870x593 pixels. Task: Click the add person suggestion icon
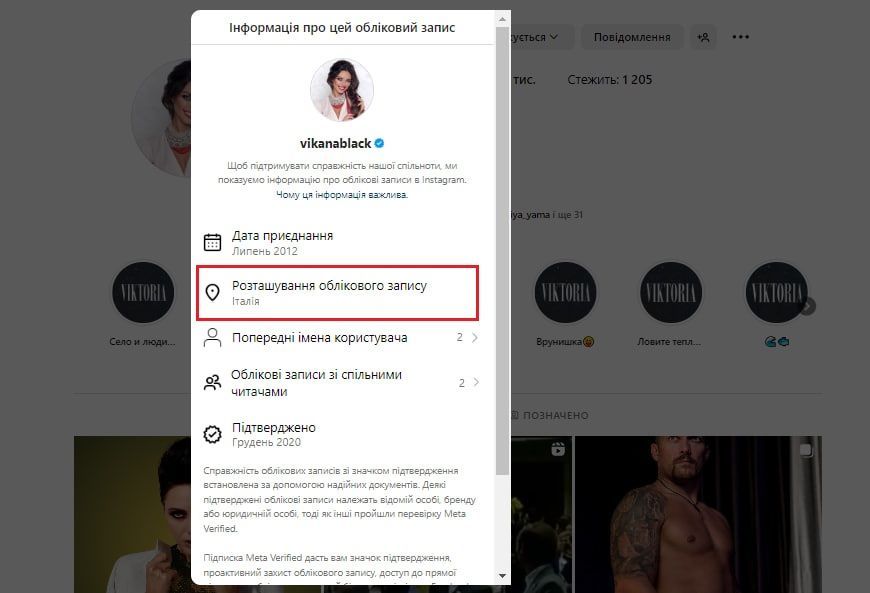tap(703, 37)
